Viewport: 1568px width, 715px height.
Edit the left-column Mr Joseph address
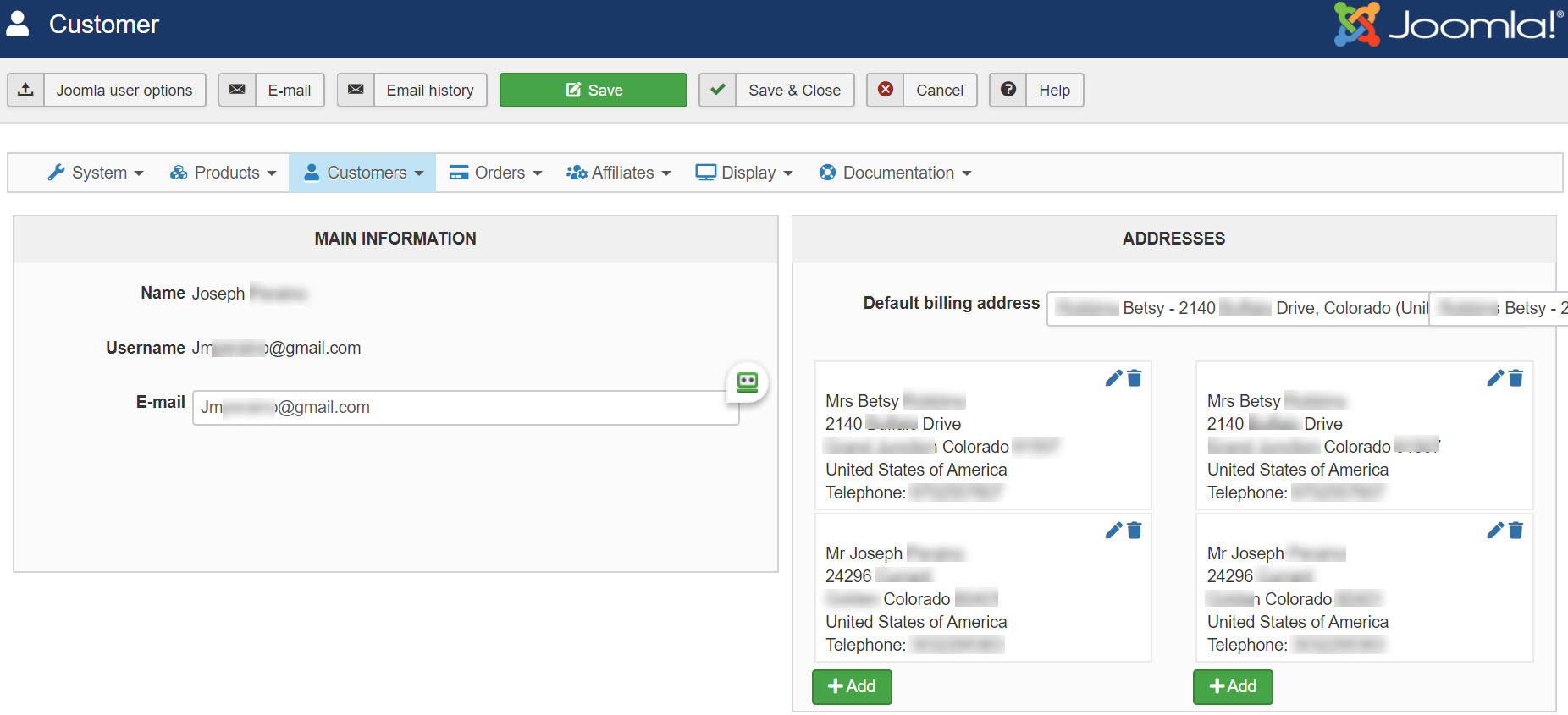1113,531
